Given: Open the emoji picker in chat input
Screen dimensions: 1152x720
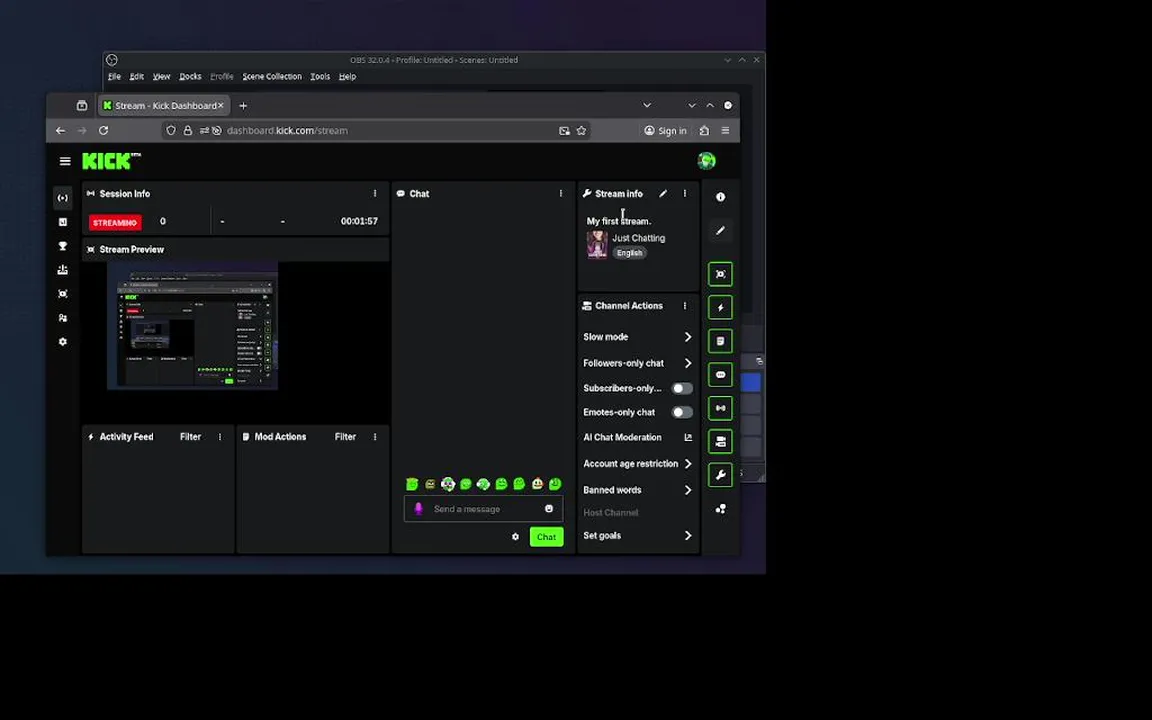Looking at the screenshot, I should pyautogui.click(x=549, y=508).
